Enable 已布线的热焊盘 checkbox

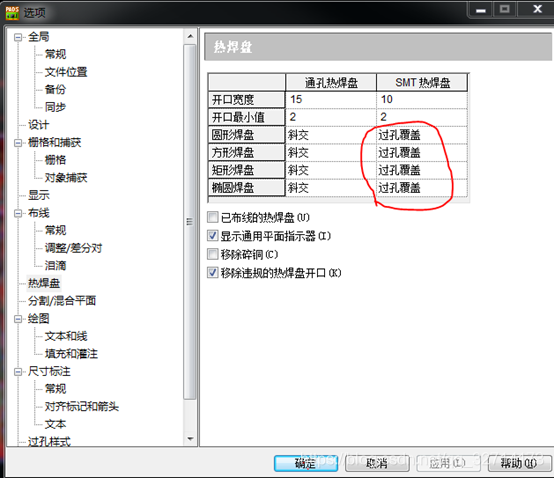[212, 217]
